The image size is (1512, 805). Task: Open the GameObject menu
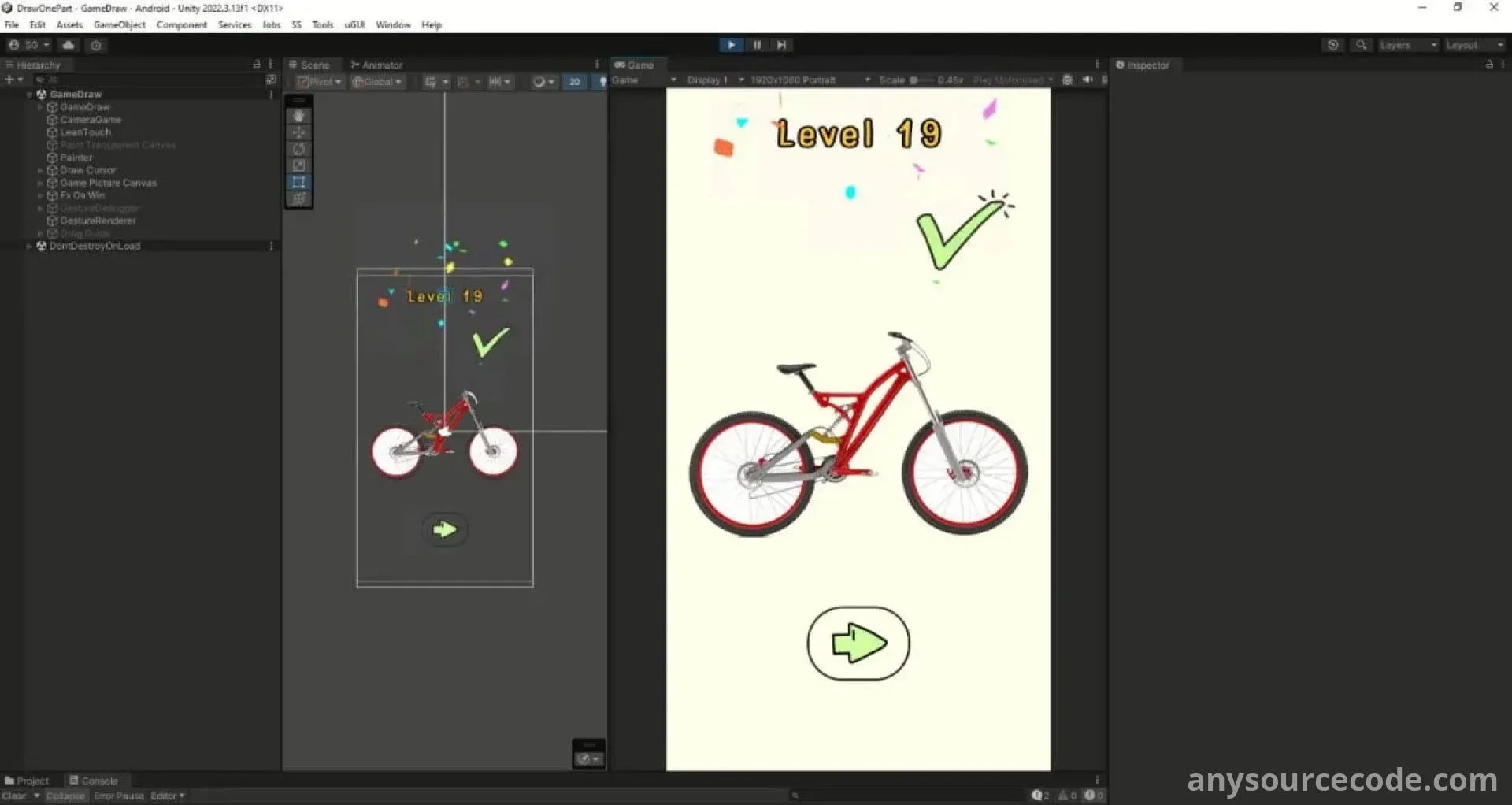[119, 24]
